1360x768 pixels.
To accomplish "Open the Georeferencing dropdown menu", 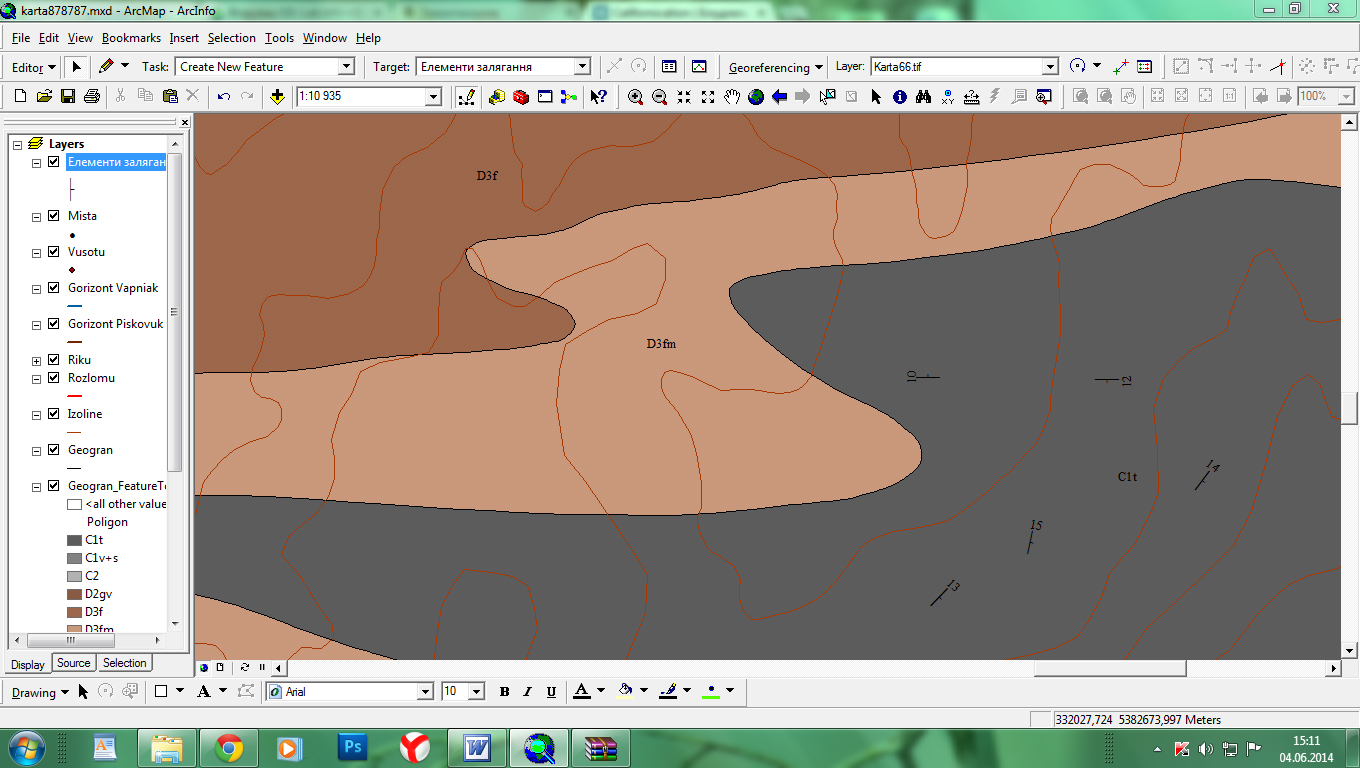I will [776, 67].
